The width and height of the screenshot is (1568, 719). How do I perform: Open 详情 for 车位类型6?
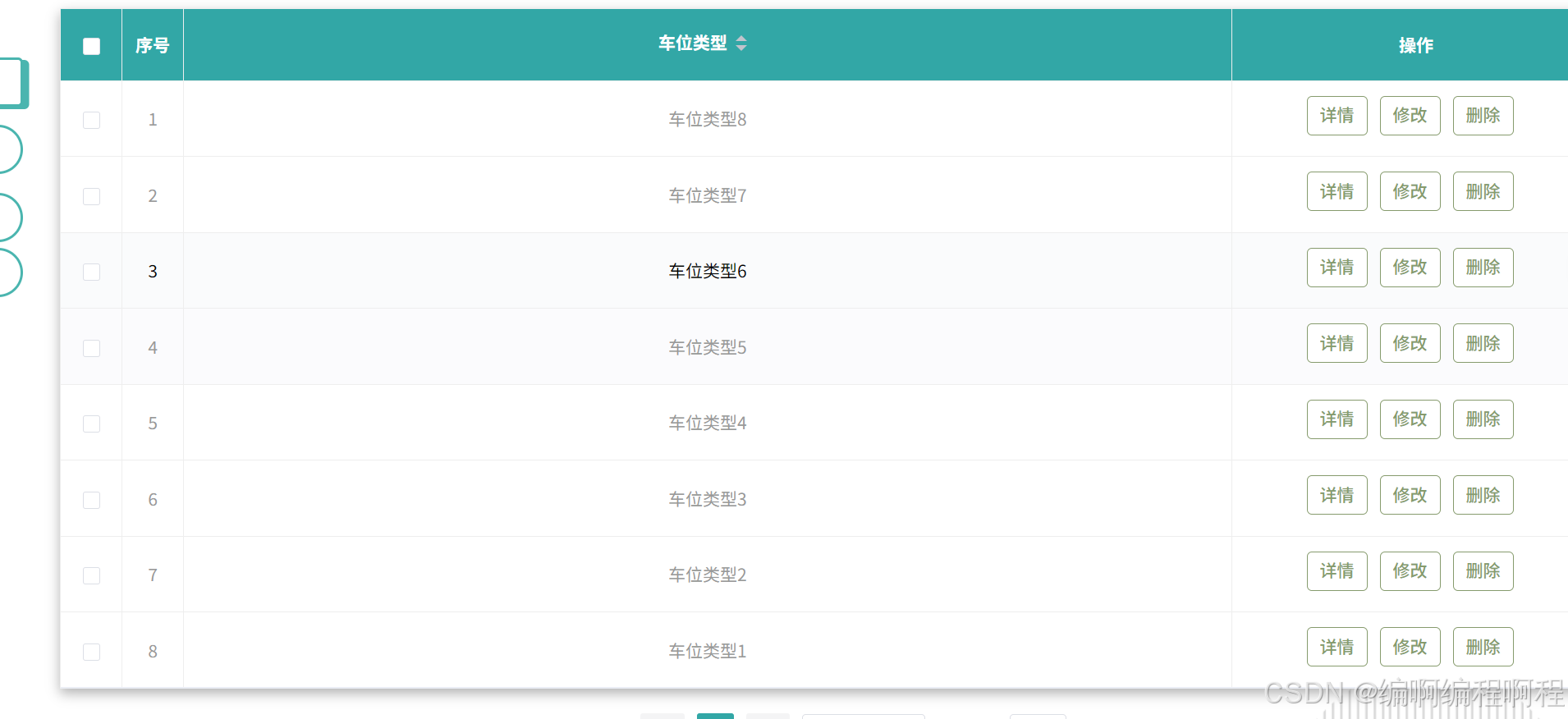point(1336,268)
